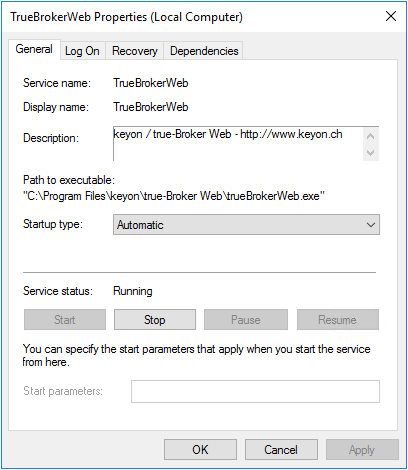Click the Stop service button
Image resolution: width=408 pixels, height=470 pixels.
coord(155,320)
